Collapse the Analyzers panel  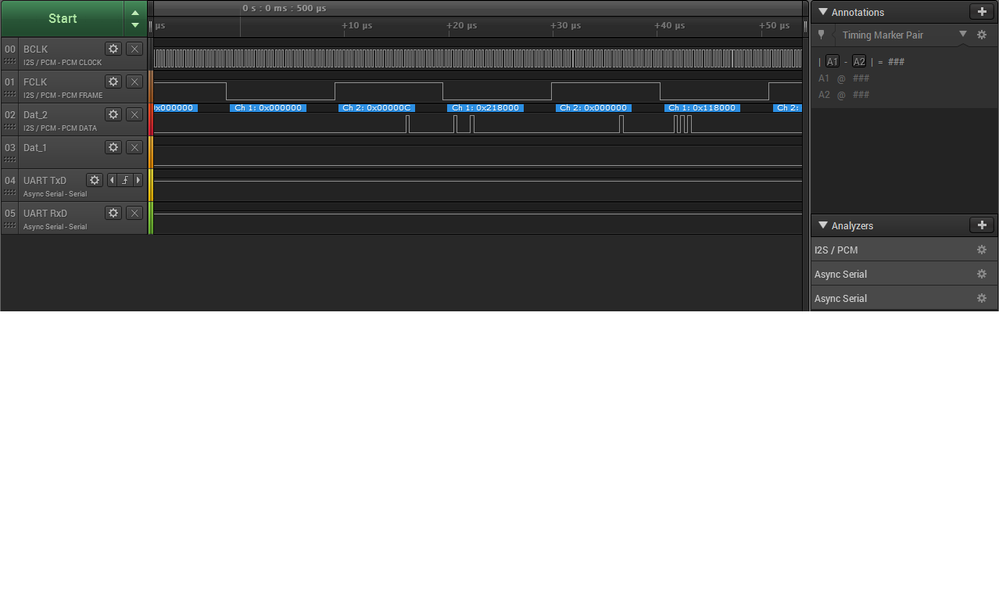click(823, 225)
